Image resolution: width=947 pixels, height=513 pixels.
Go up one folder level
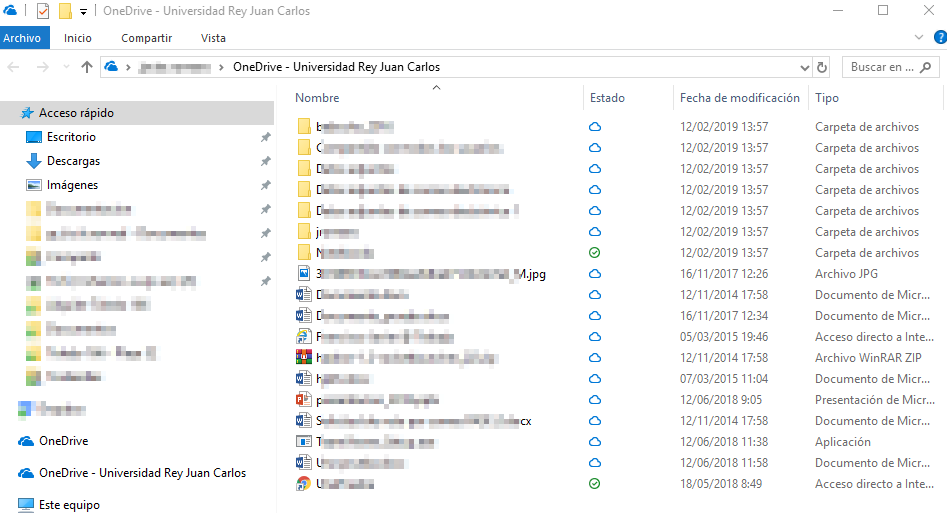[x=87, y=67]
